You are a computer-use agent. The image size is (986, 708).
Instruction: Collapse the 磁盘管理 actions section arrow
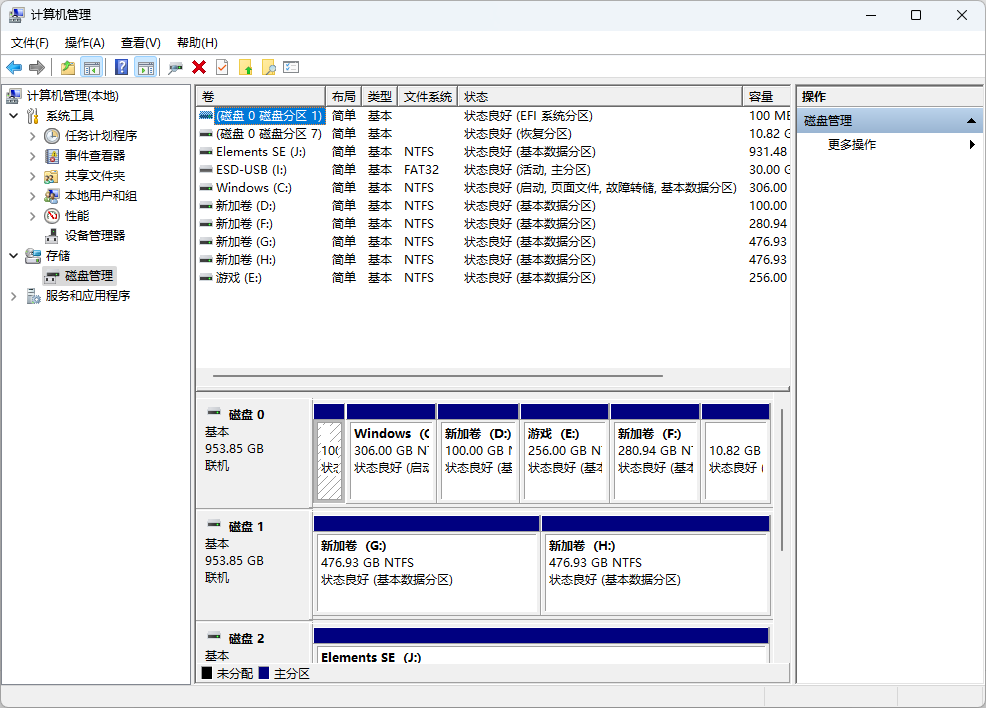click(971, 121)
